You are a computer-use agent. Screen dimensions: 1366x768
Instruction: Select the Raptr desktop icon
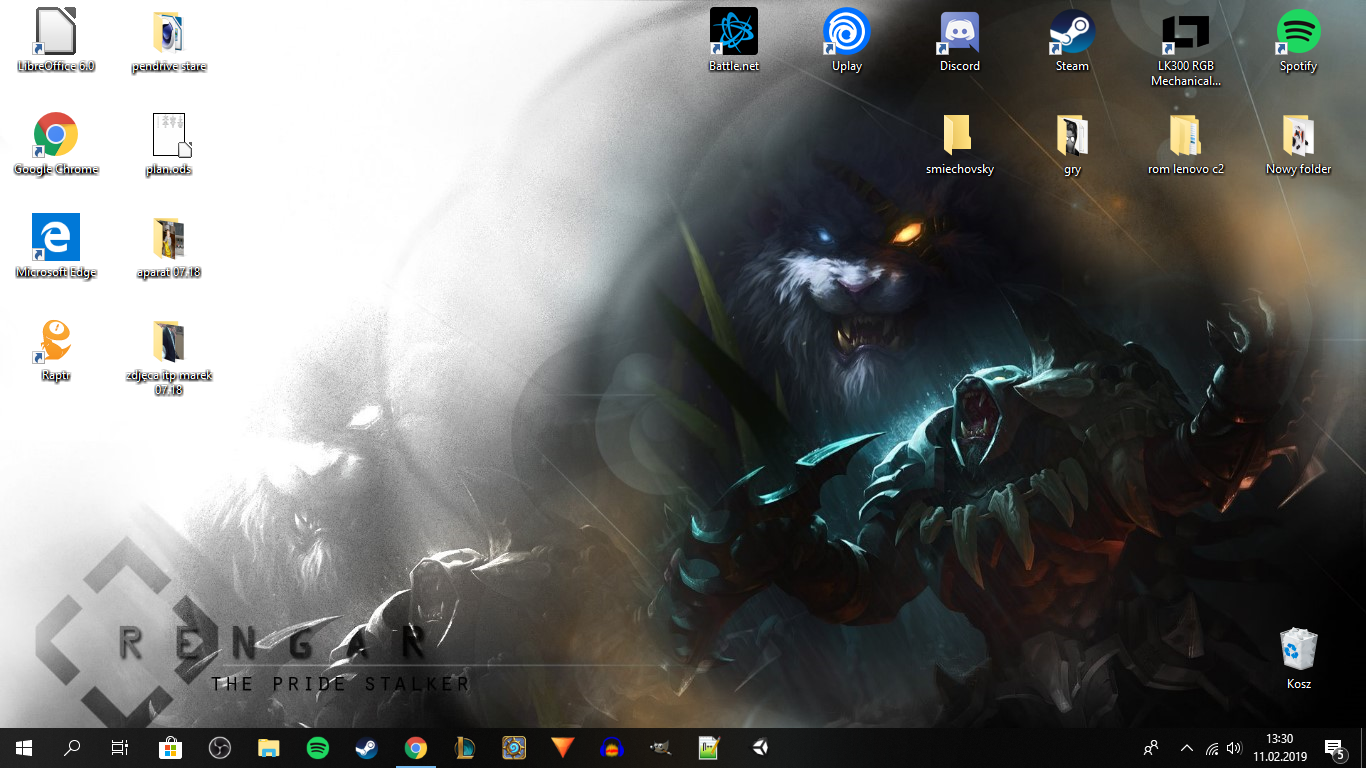[x=56, y=350]
